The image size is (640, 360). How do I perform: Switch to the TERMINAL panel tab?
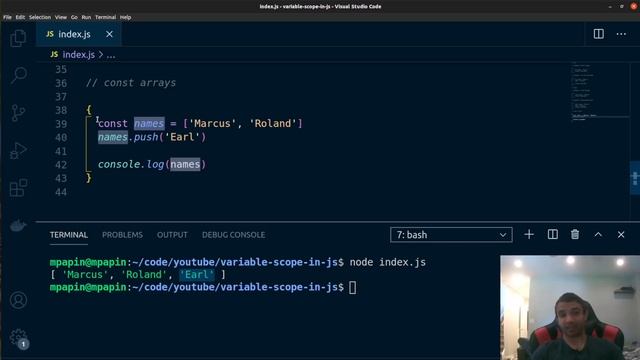click(69, 235)
